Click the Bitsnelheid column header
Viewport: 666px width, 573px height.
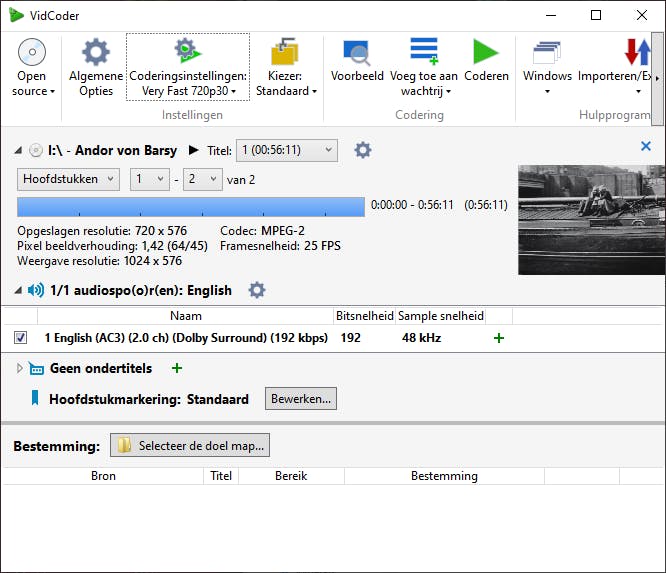click(x=364, y=316)
